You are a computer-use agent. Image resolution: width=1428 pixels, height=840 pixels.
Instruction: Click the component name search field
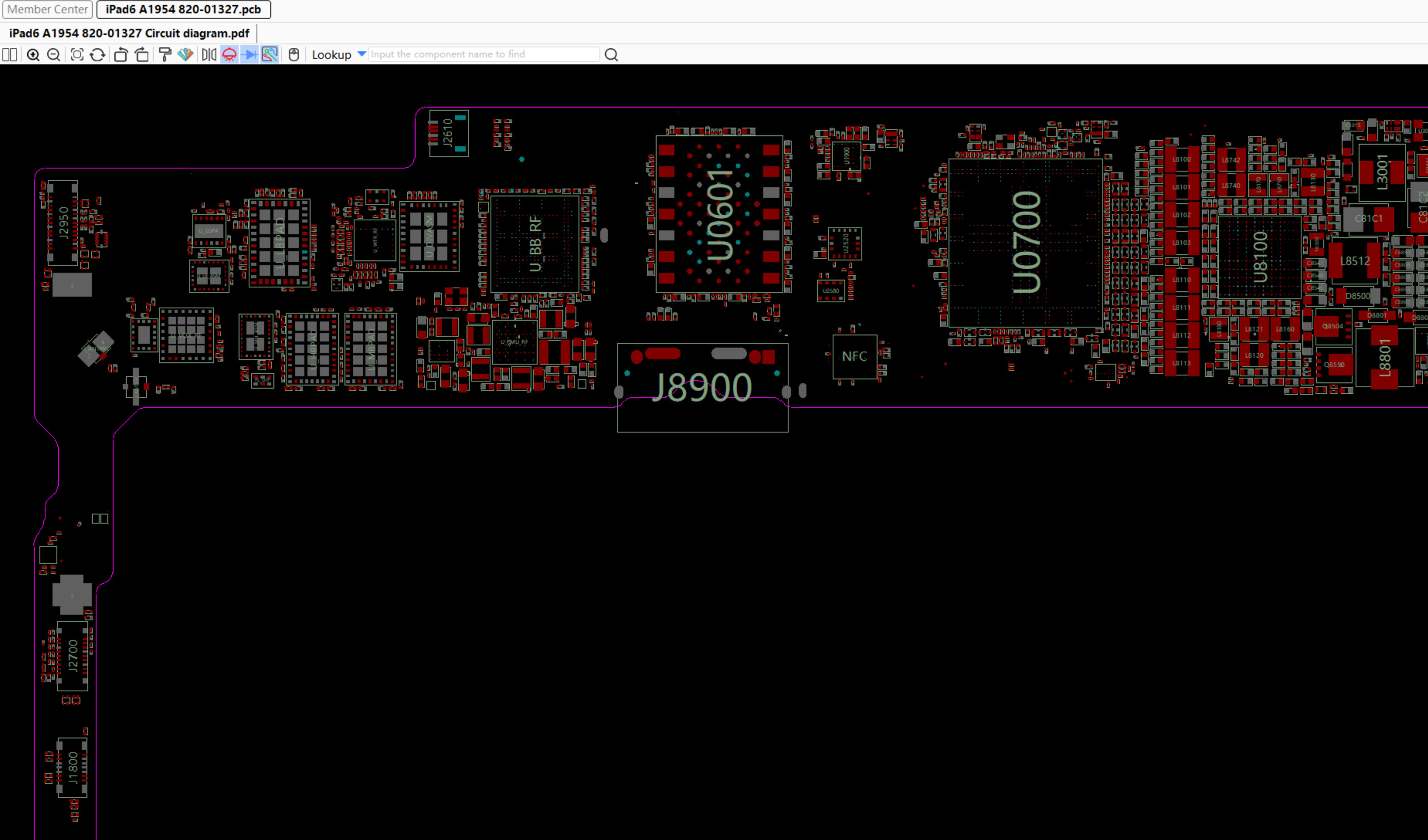[x=484, y=55]
